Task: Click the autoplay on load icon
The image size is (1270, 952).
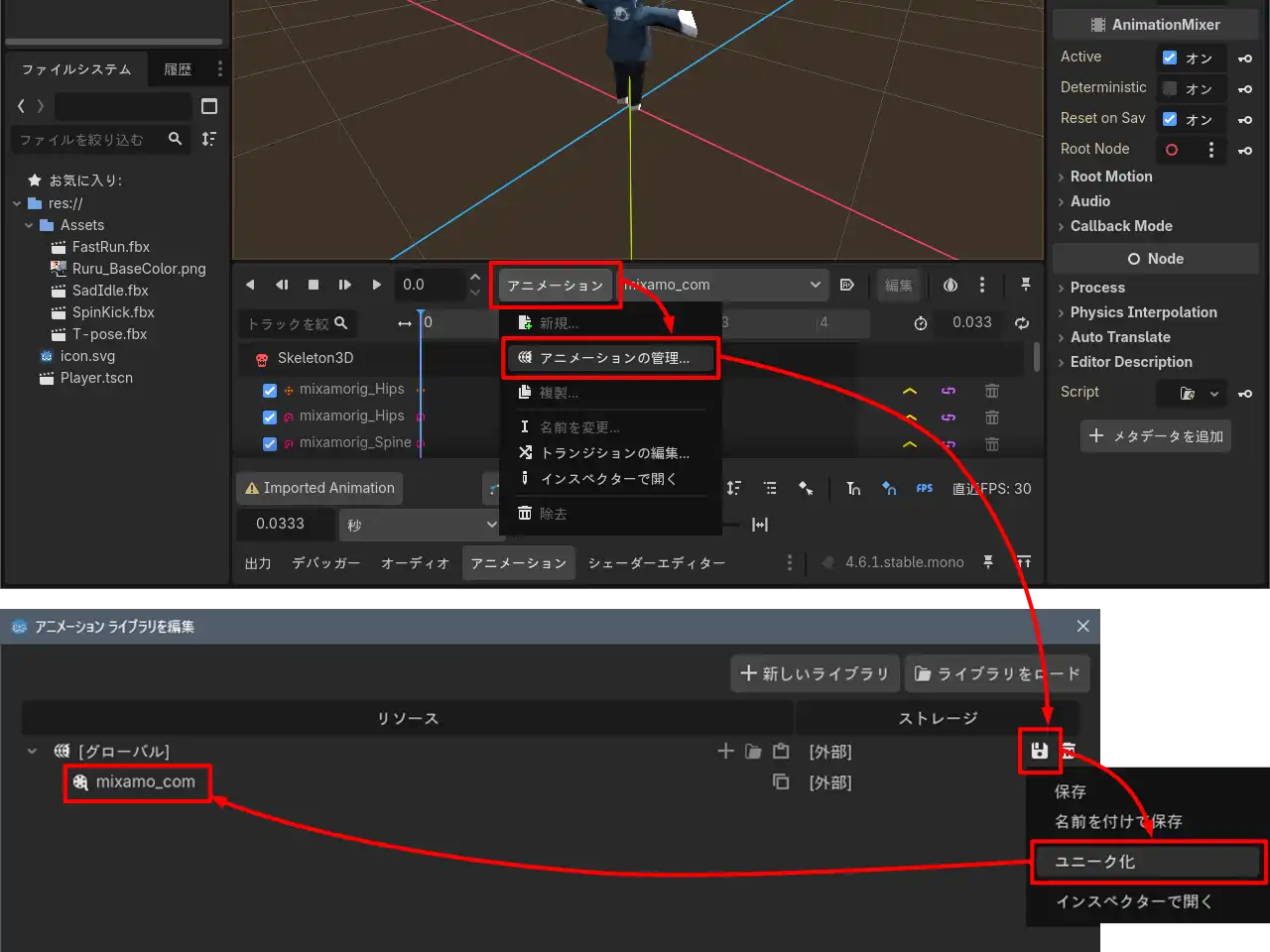Action: click(x=846, y=286)
